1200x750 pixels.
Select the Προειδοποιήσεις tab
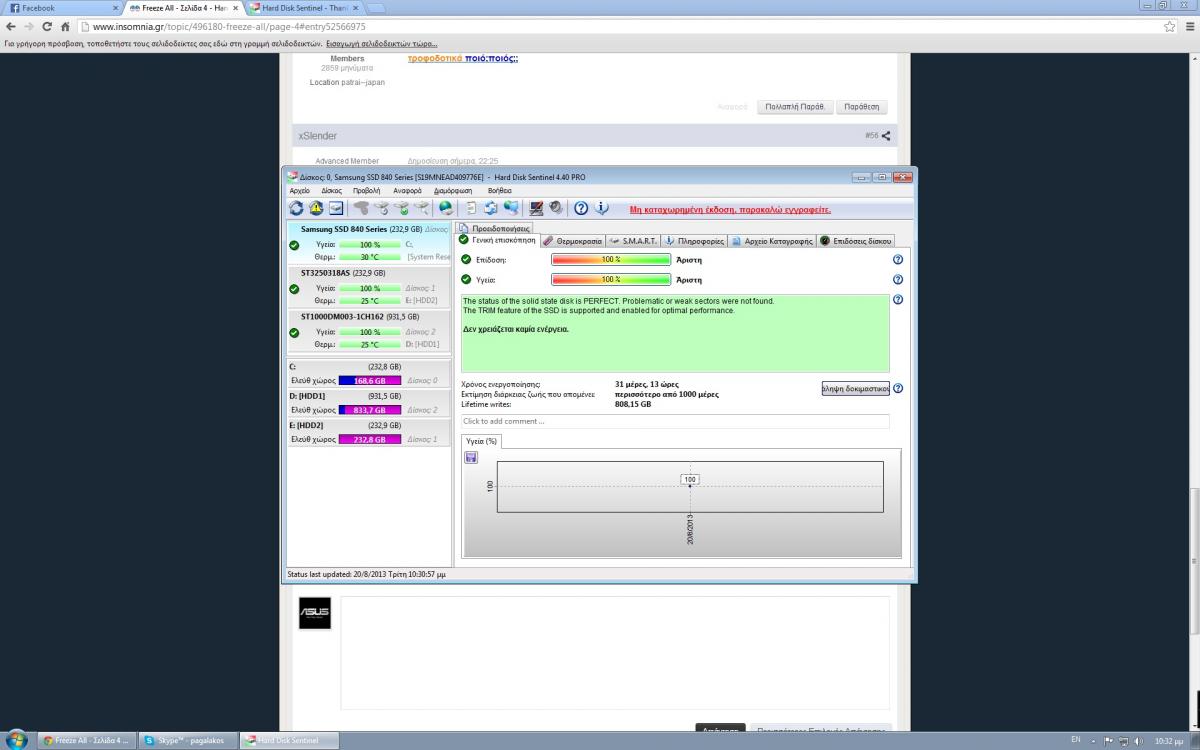coord(495,229)
